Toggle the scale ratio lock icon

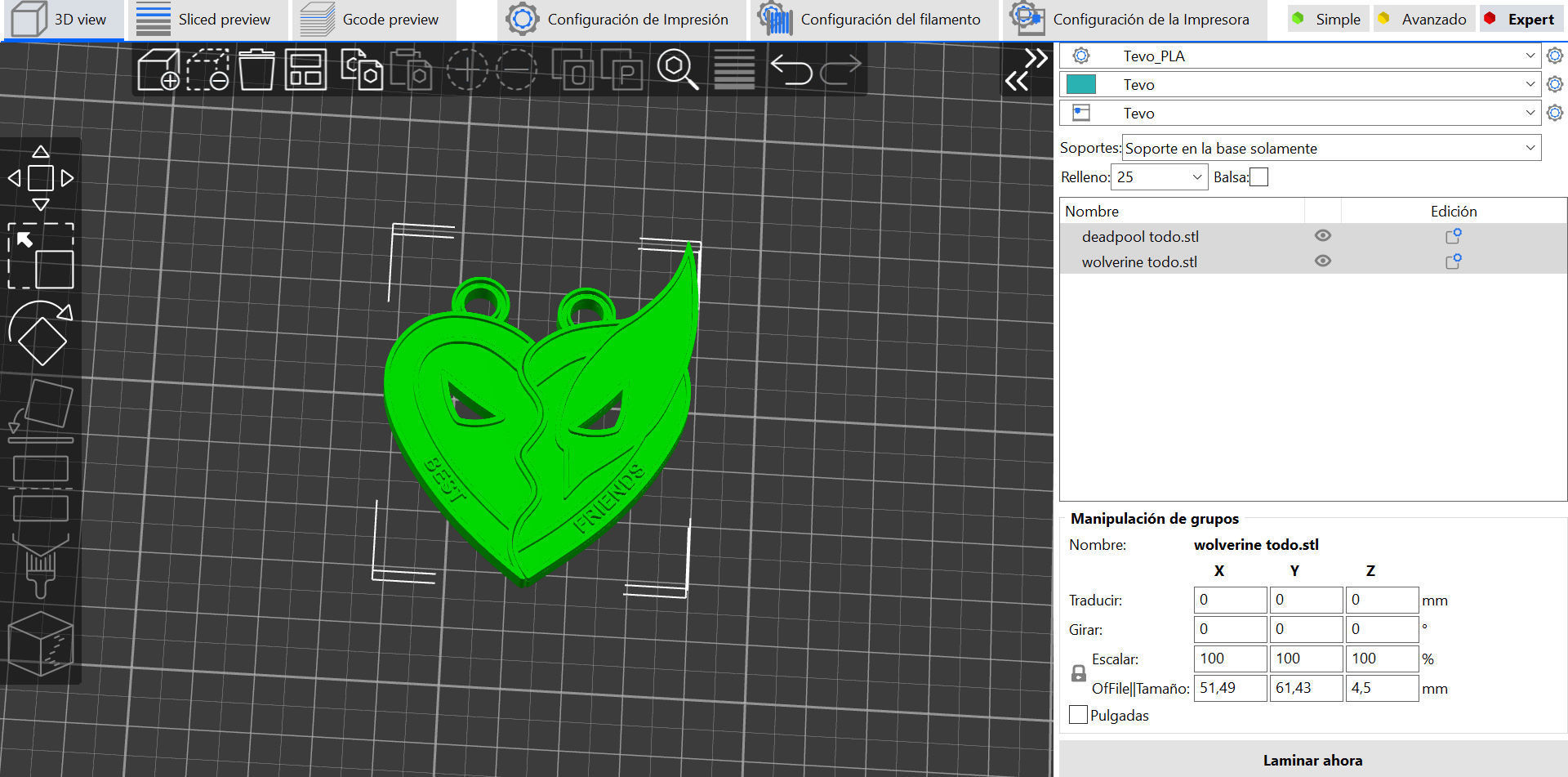pos(1079,673)
